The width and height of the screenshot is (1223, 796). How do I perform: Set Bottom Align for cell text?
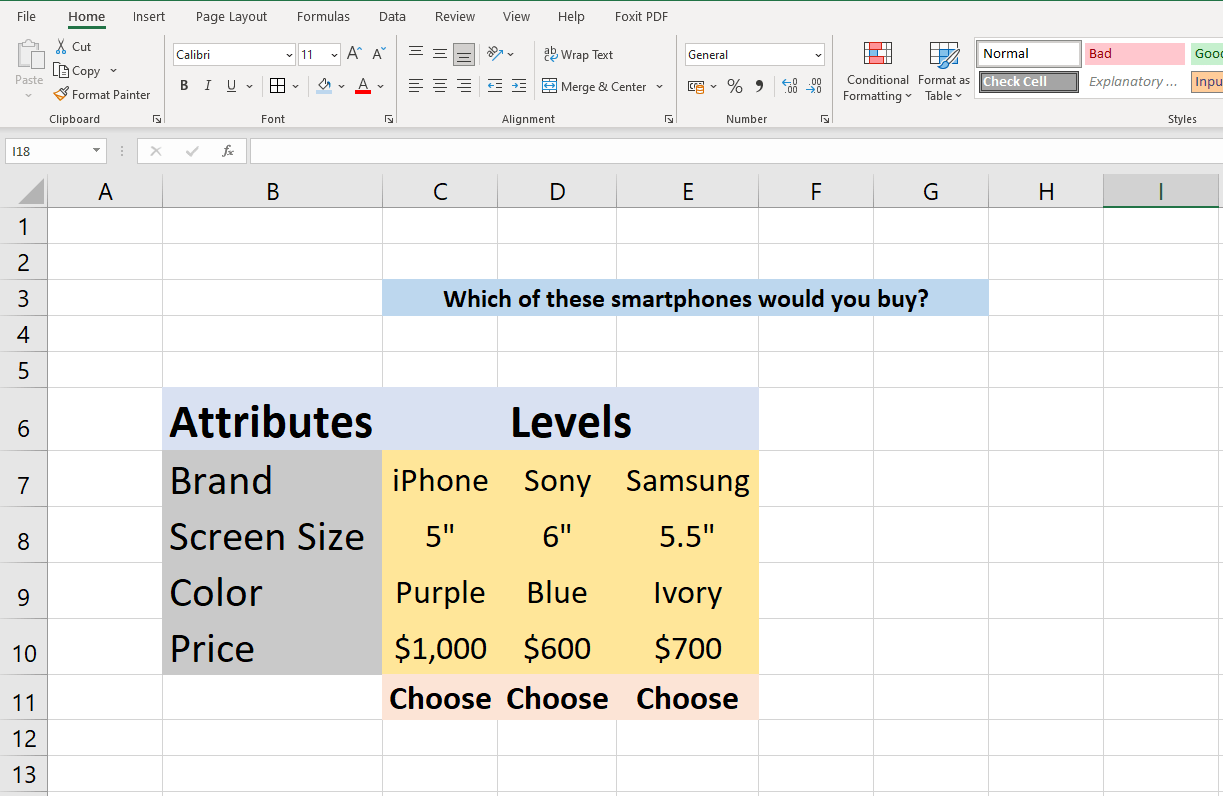click(464, 54)
